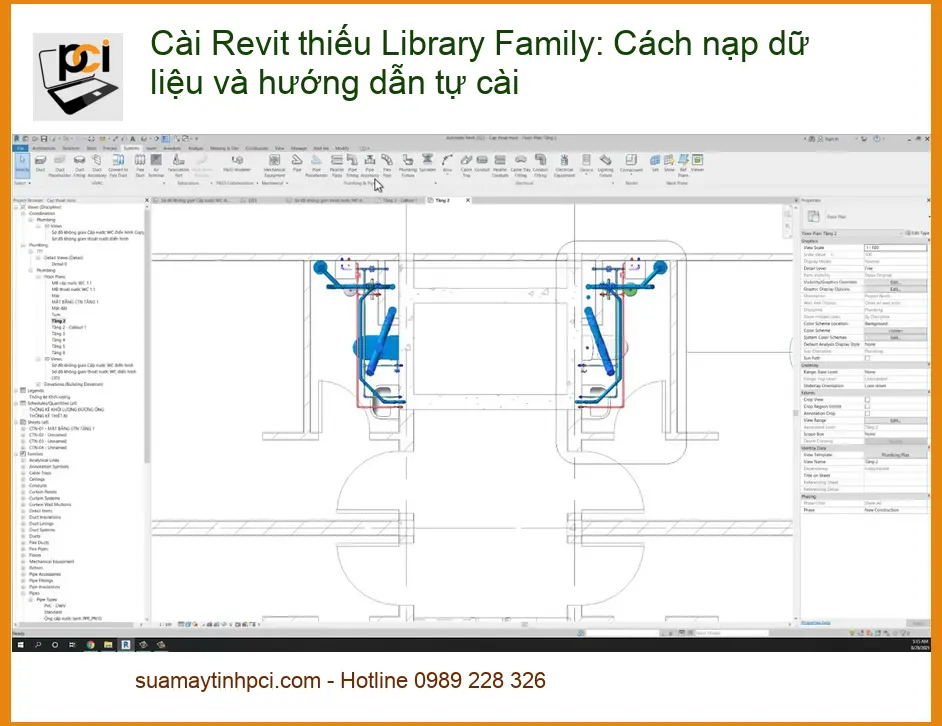This screenshot has height=726, width=942.
Task: Select the Pipe tool
Action: [x=297, y=163]
